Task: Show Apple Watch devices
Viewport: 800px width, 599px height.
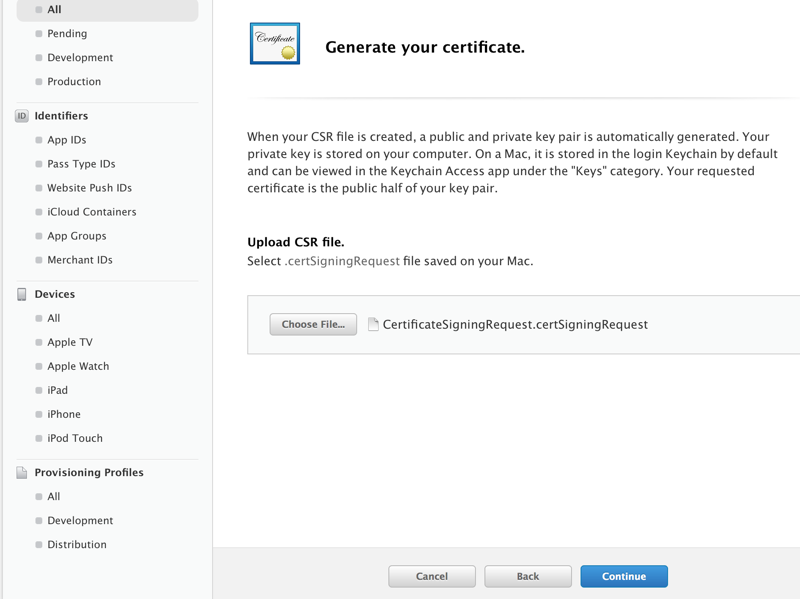Action: (x=78, y=366)
